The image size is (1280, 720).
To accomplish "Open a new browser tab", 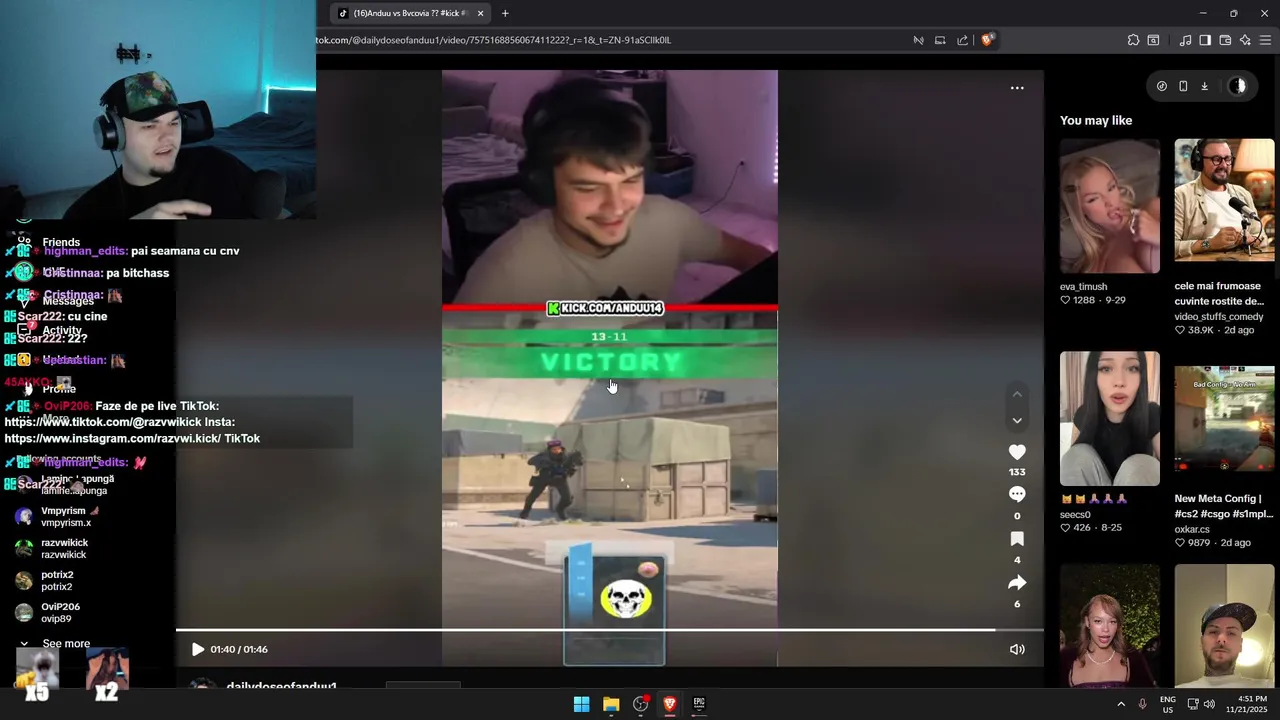I will [x=505, y=13].
